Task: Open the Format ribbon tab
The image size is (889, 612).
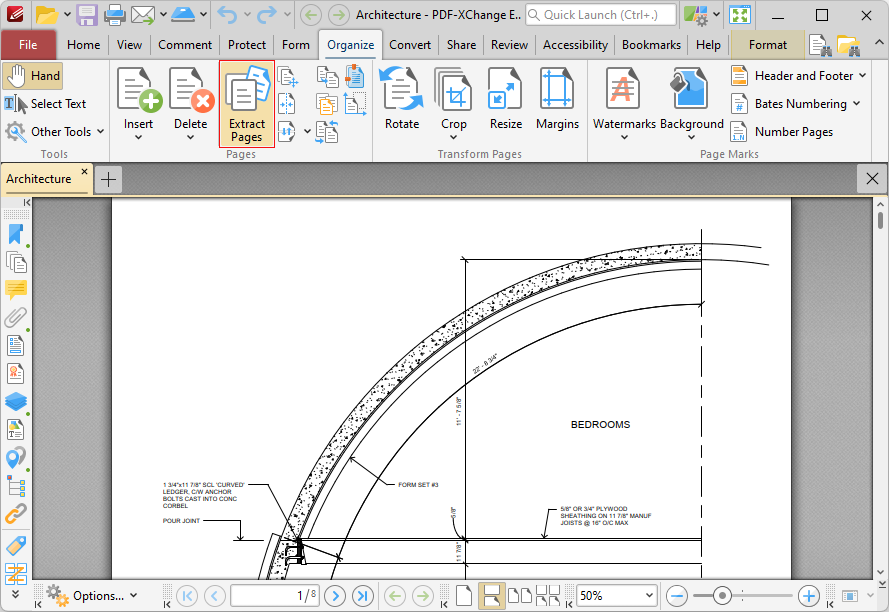Action: point(768,45)
